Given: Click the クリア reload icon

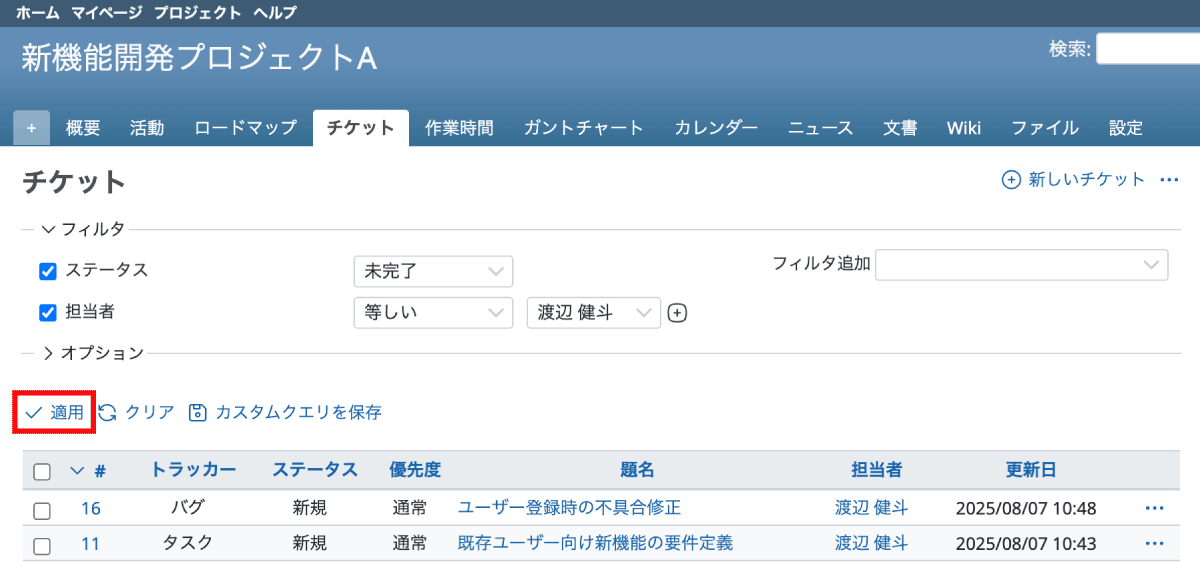Looking at the screenshot, I should [108, 412].
